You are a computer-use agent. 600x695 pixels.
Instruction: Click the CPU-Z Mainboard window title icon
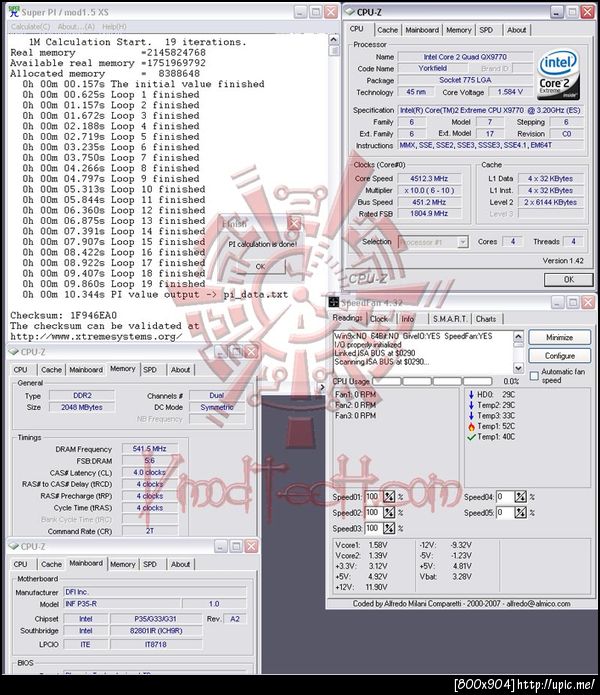(13, 547)
